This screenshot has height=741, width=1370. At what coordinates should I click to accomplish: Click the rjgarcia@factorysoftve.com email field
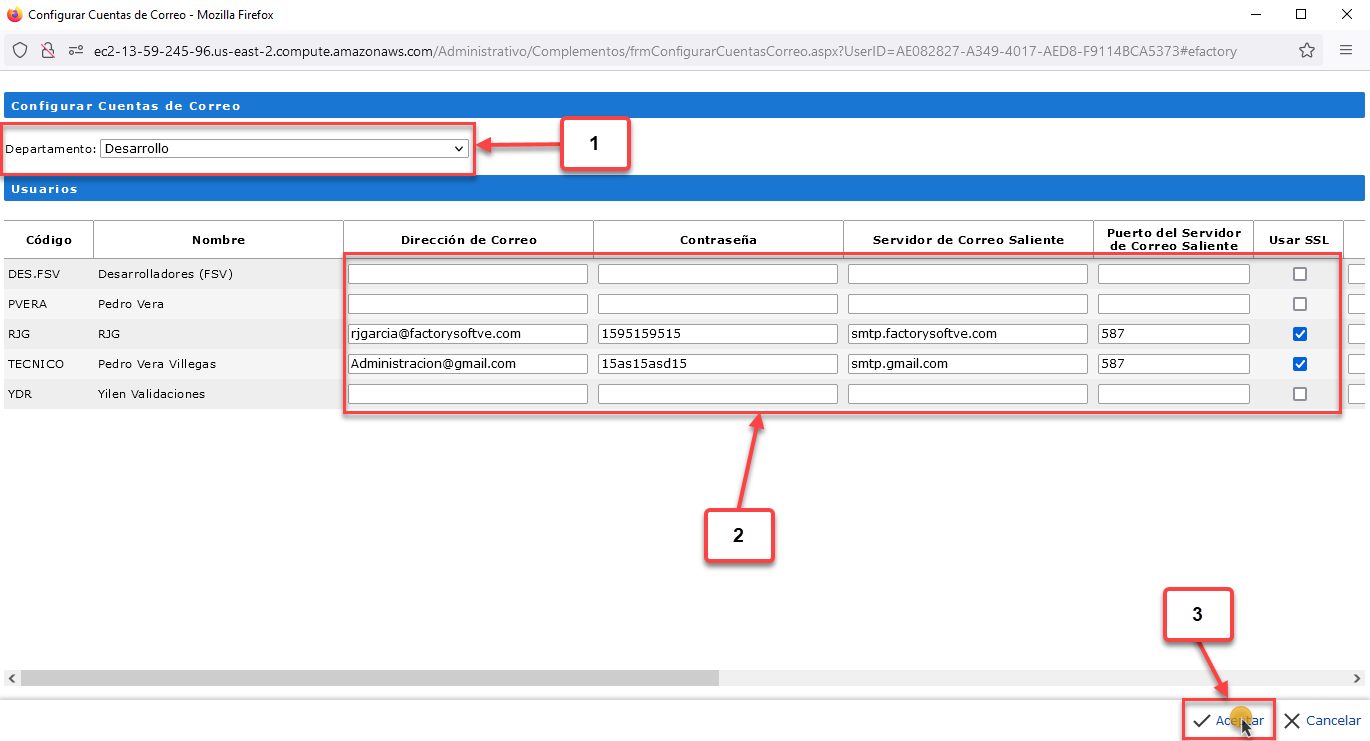468,334
